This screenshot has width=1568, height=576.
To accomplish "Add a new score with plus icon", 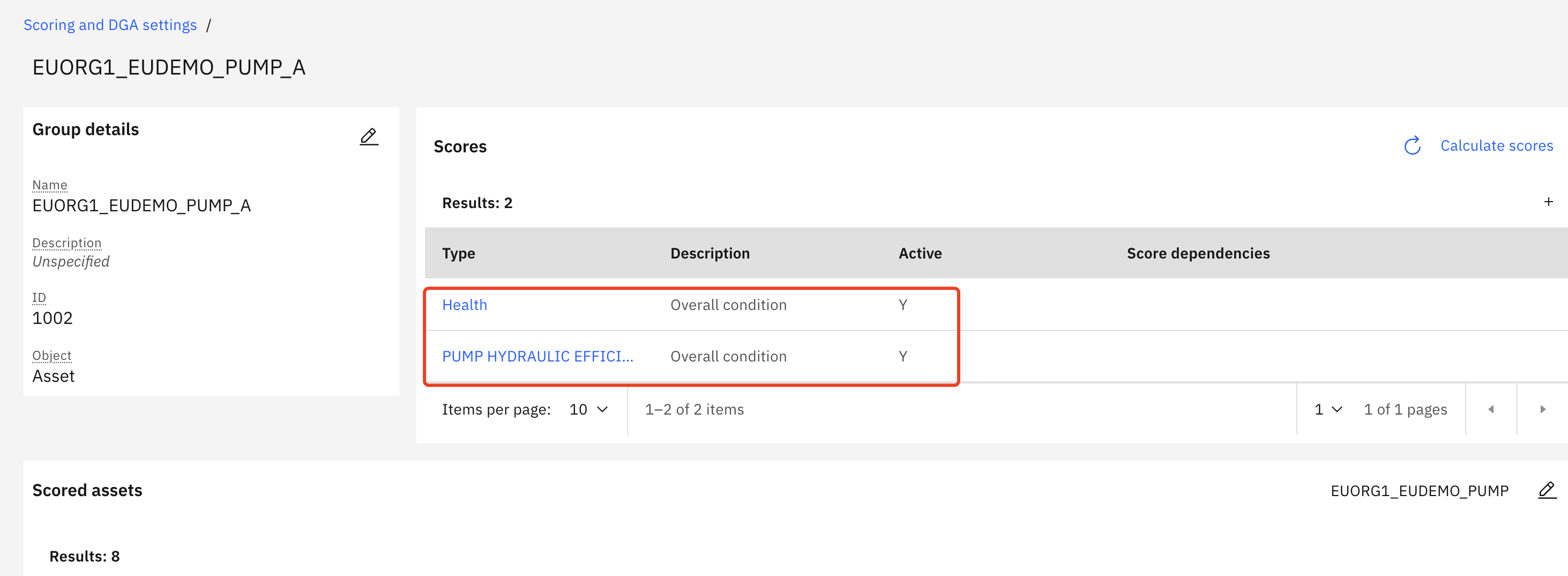I will [x=1548, y=202].
